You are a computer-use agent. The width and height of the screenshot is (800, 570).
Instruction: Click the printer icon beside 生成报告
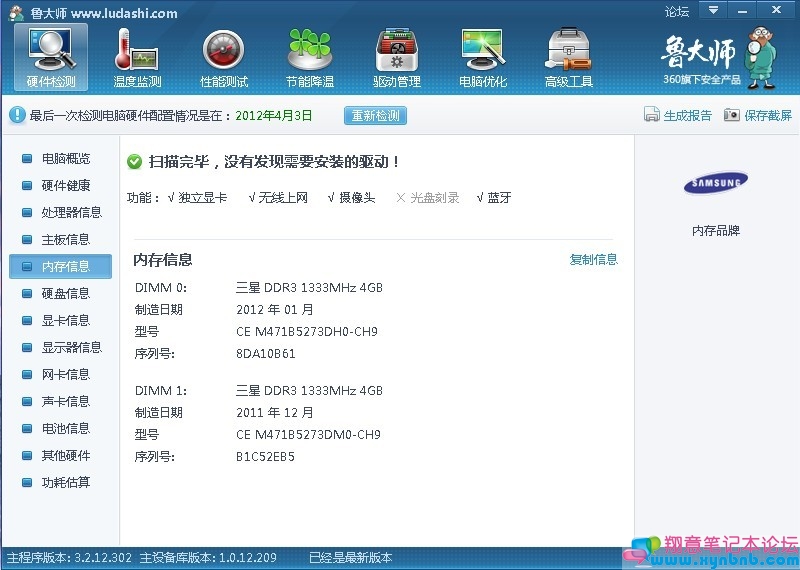[652, 114]
